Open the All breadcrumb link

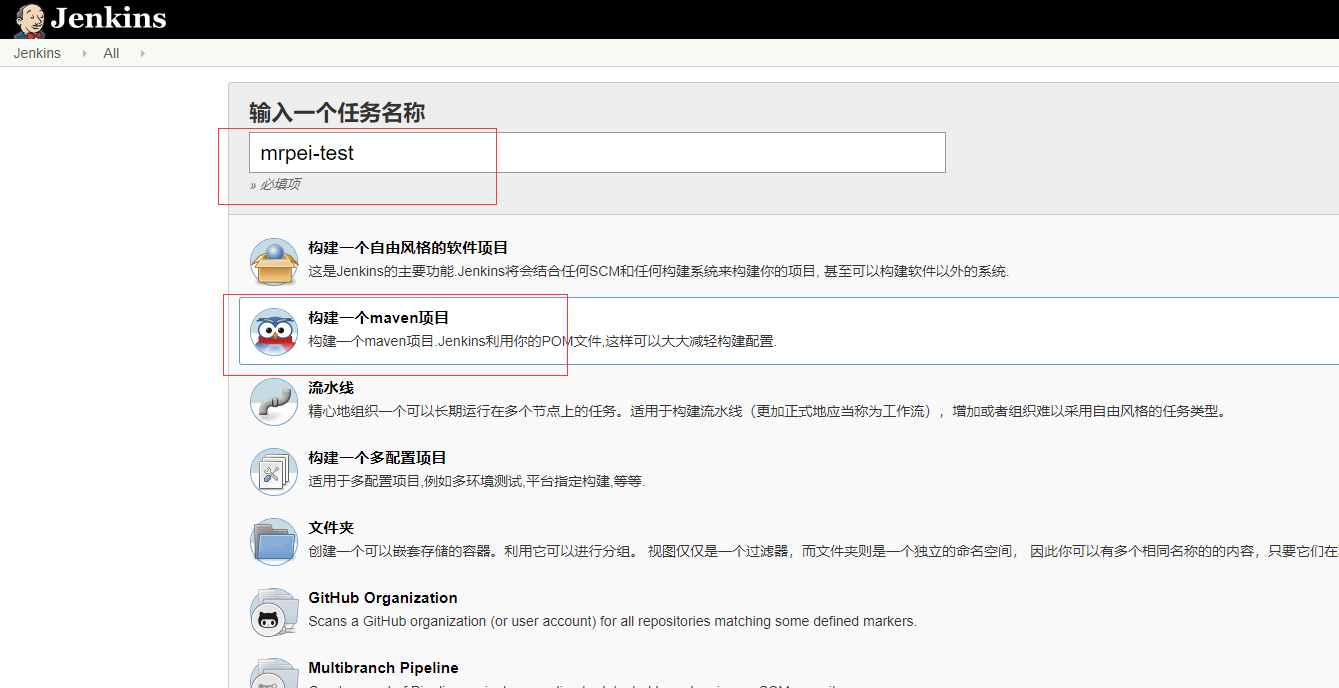pyautogui.click(x=111, y=53)
